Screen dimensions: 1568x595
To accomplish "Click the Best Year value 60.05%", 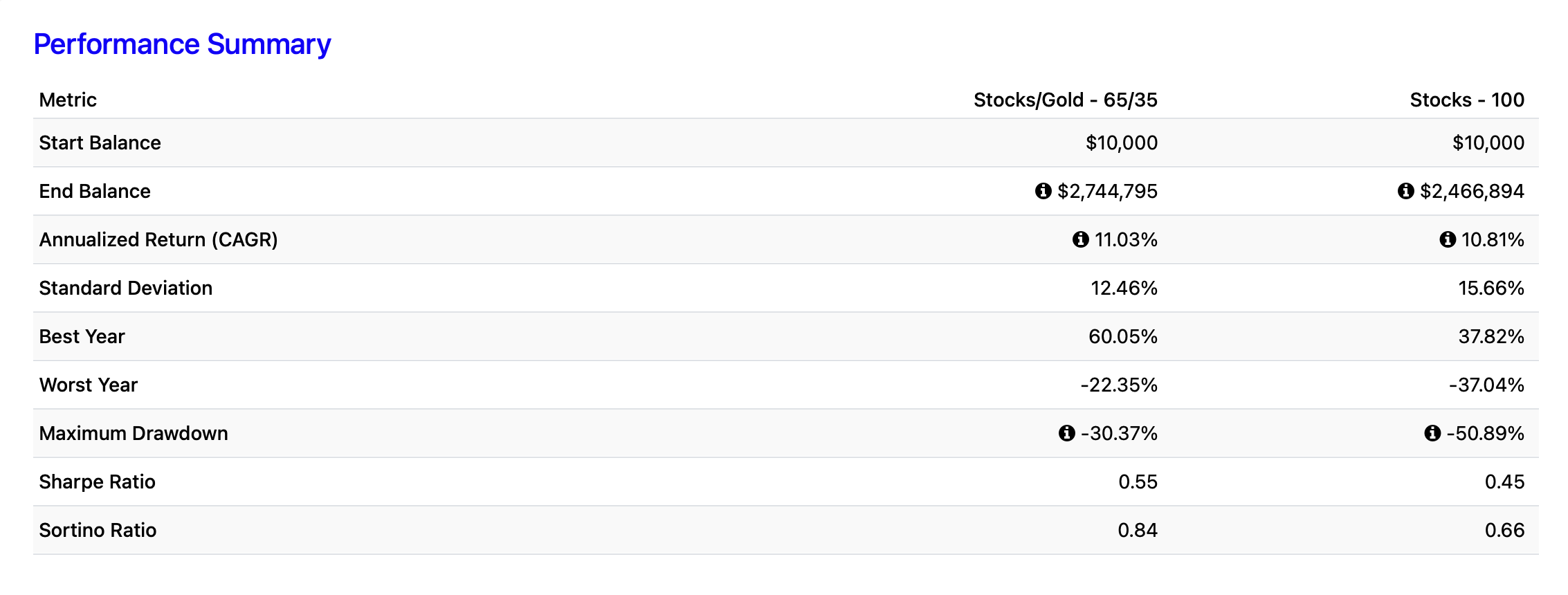I will tap(1122, 336).
